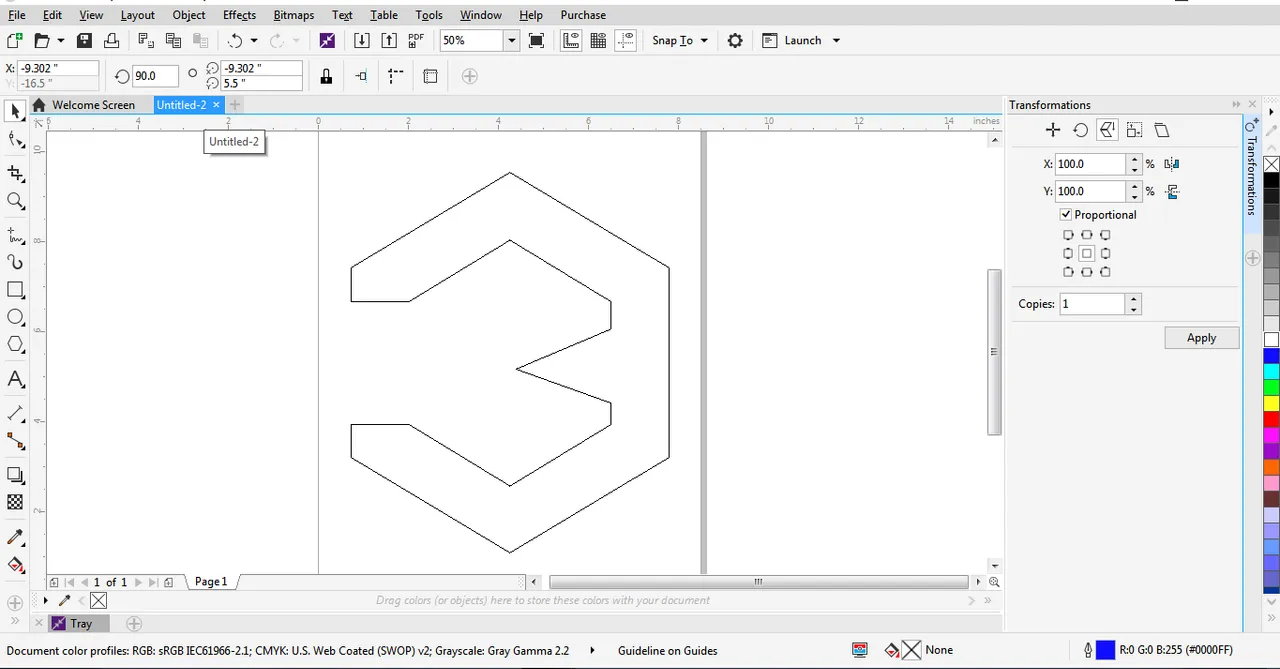Open the Layout menu
Image resolution: width=1280 pixels, height=669 pixels.
[x=138, y=15]
